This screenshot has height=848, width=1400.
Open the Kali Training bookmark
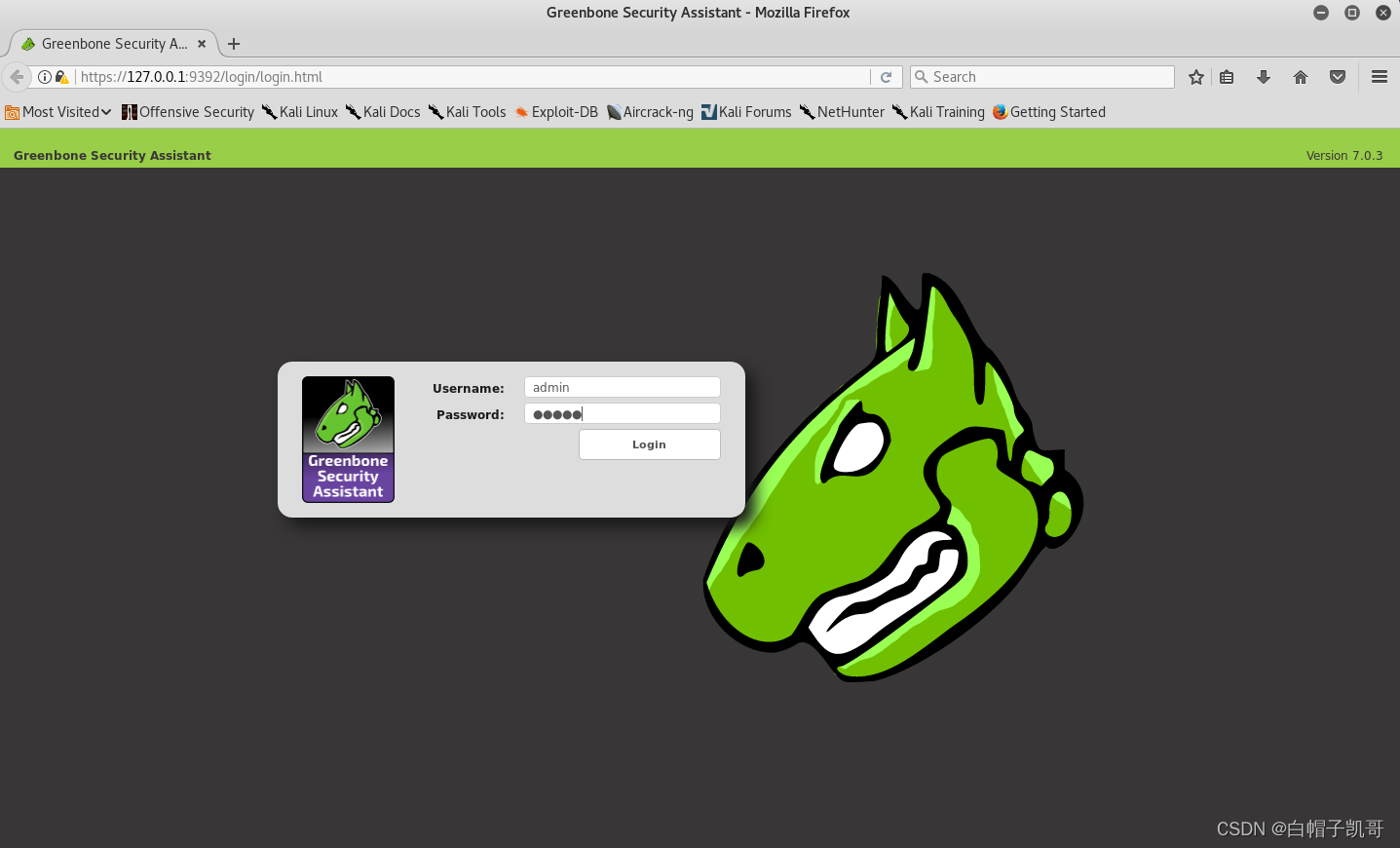[x=939, y=112]
